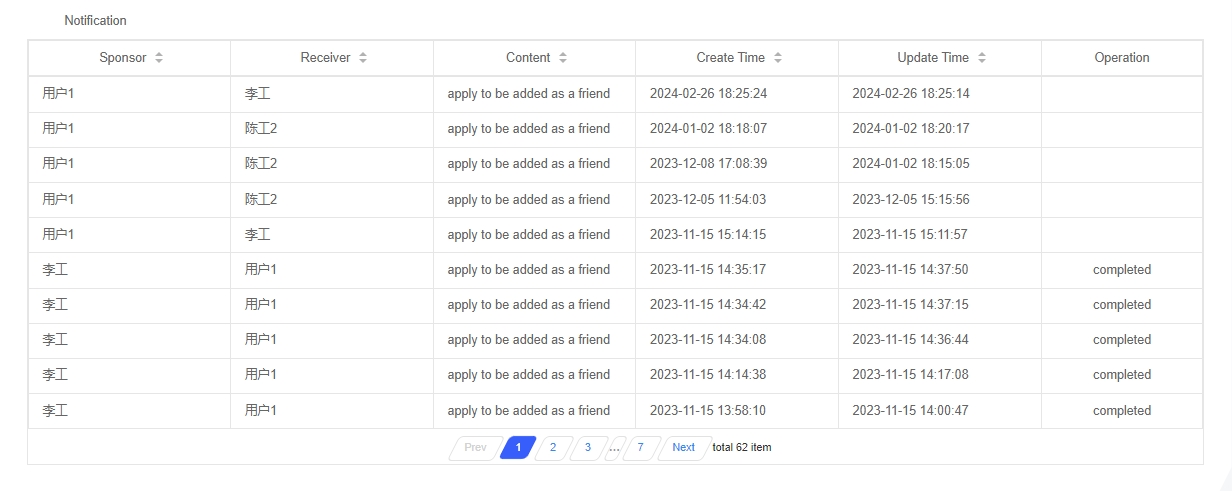Image resolution: width=1232 pixels, height=491 pixels.
Task: Jump to last page 7
Action: pos(640,447)
